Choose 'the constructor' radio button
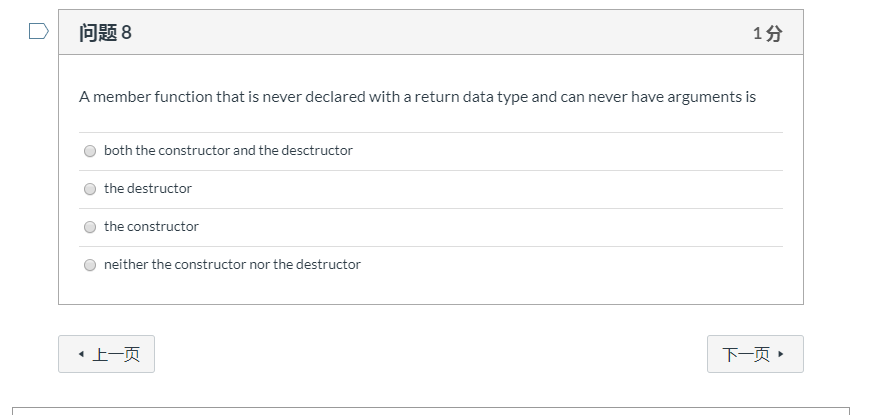The width and height of the screenshot is (881, 415). [x=90, y=227]
